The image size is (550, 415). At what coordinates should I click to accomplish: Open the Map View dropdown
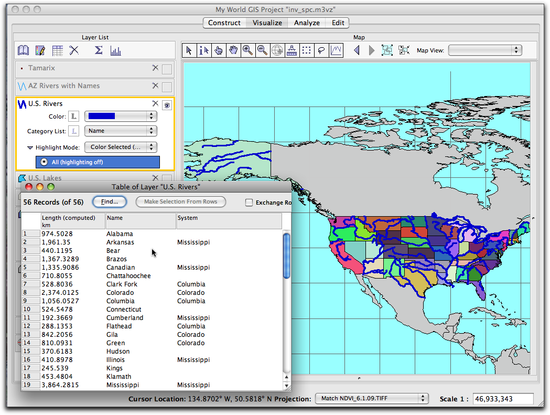point(485,50)
